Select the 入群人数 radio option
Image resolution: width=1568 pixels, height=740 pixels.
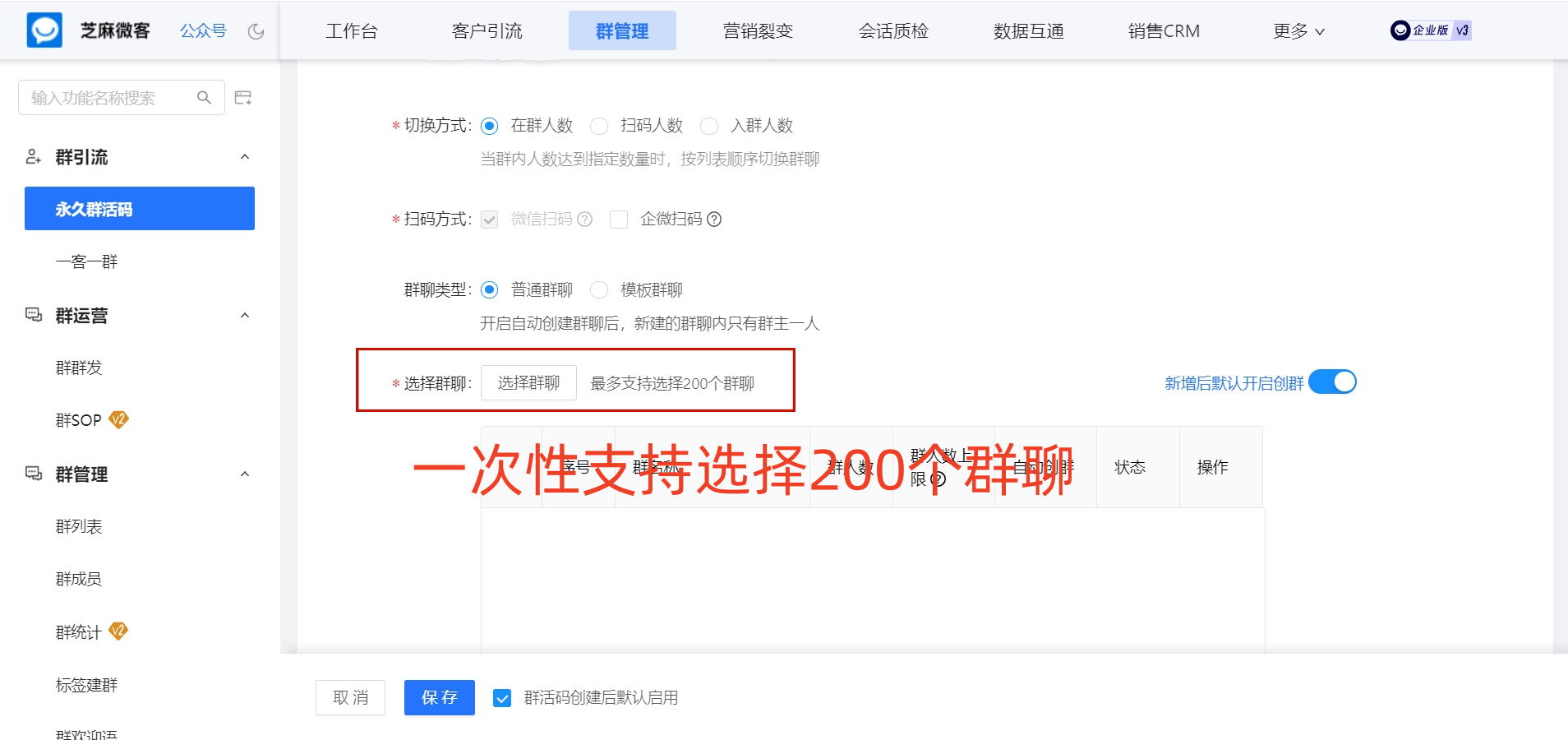(x=709, y=126)
